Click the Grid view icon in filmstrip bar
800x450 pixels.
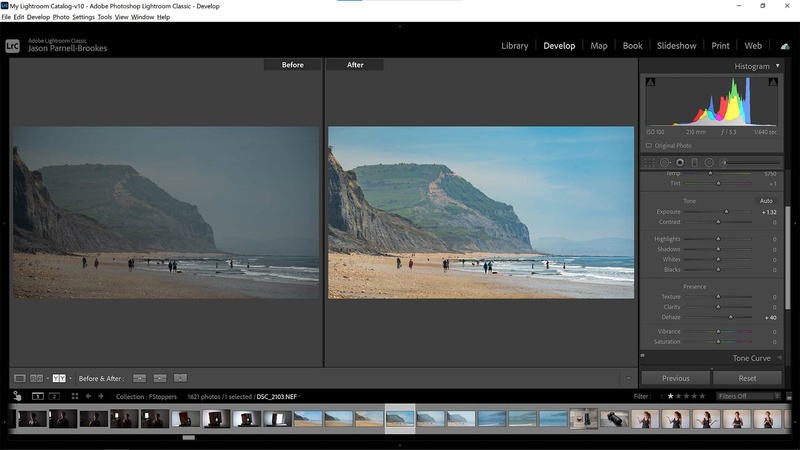[74, 396]
